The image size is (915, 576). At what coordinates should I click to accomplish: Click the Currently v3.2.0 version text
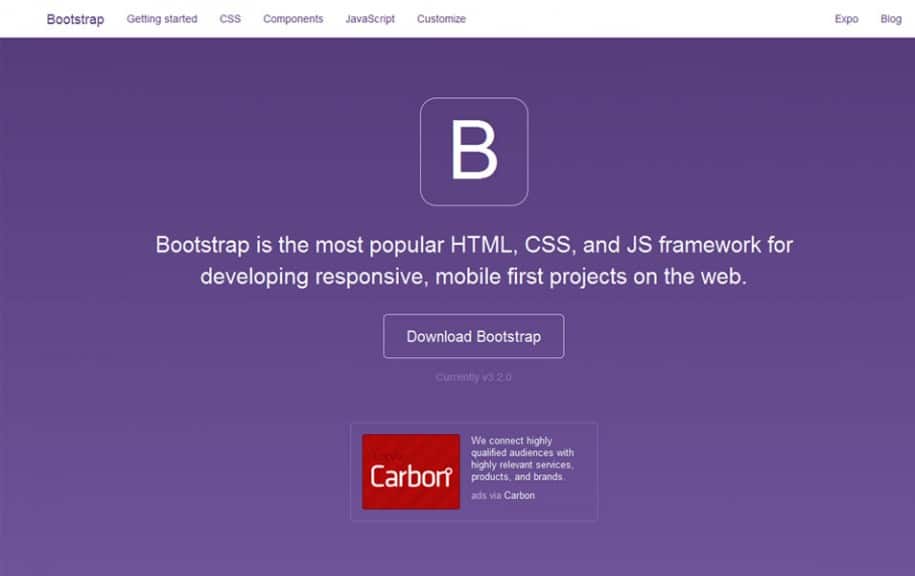[473, 377]
